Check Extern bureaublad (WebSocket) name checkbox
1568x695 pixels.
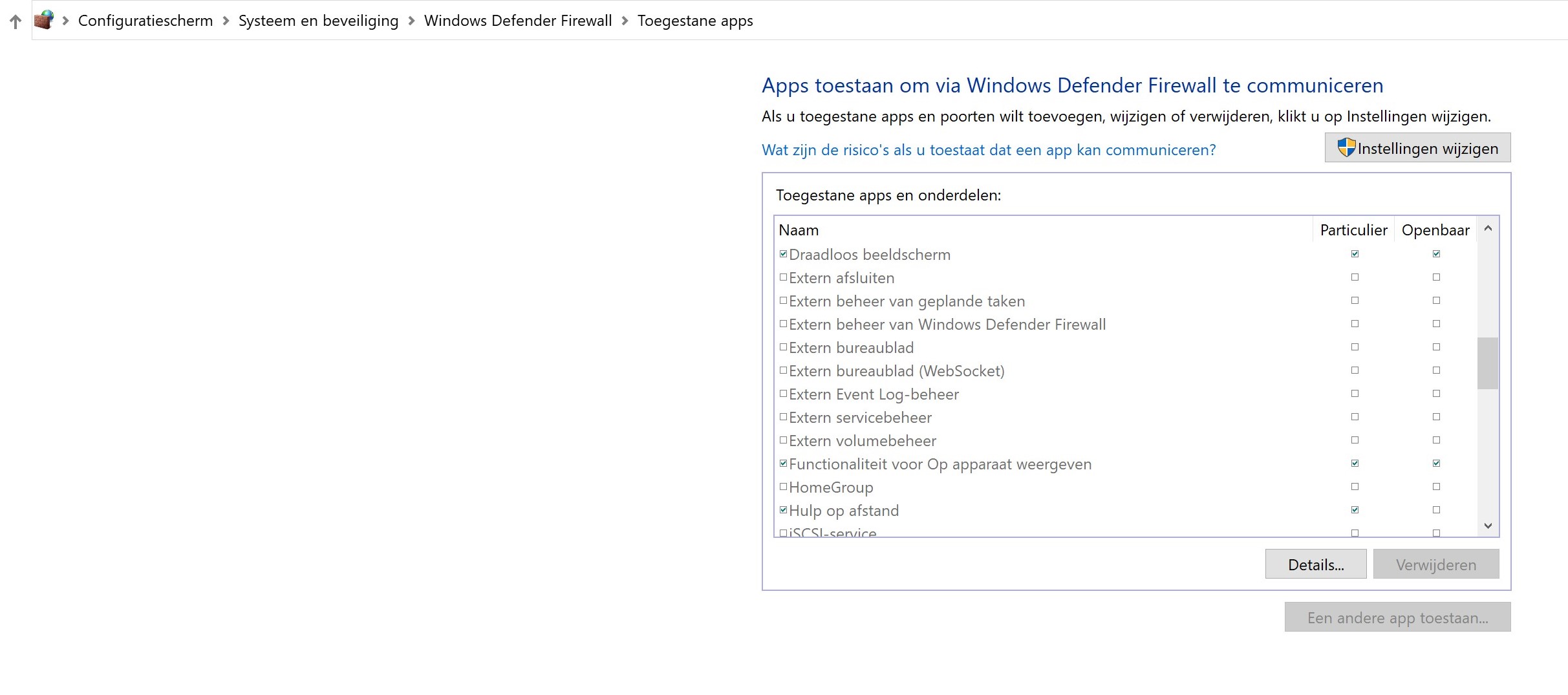tap(783, 370)
